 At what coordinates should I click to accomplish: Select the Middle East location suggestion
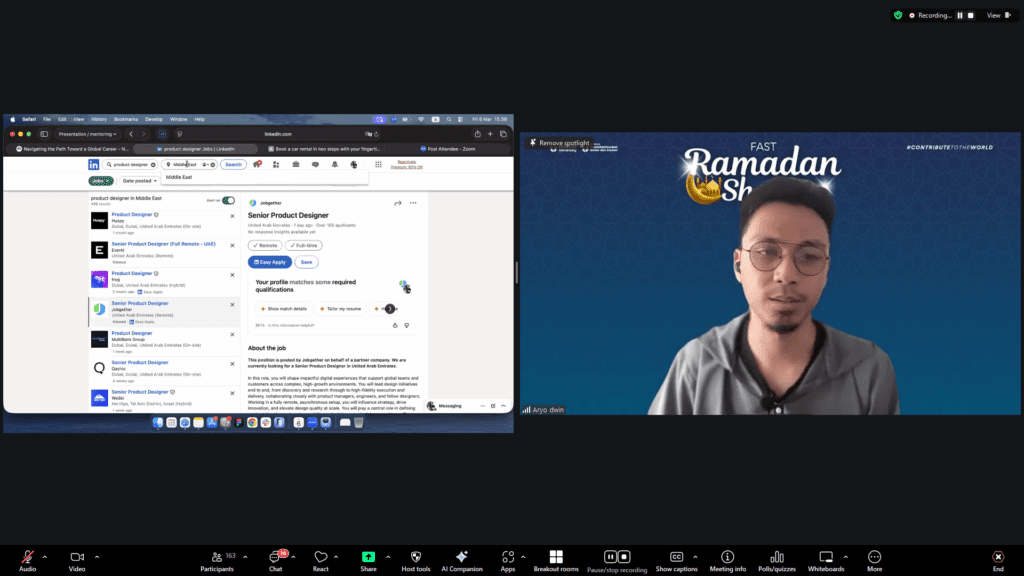[179, 177]
